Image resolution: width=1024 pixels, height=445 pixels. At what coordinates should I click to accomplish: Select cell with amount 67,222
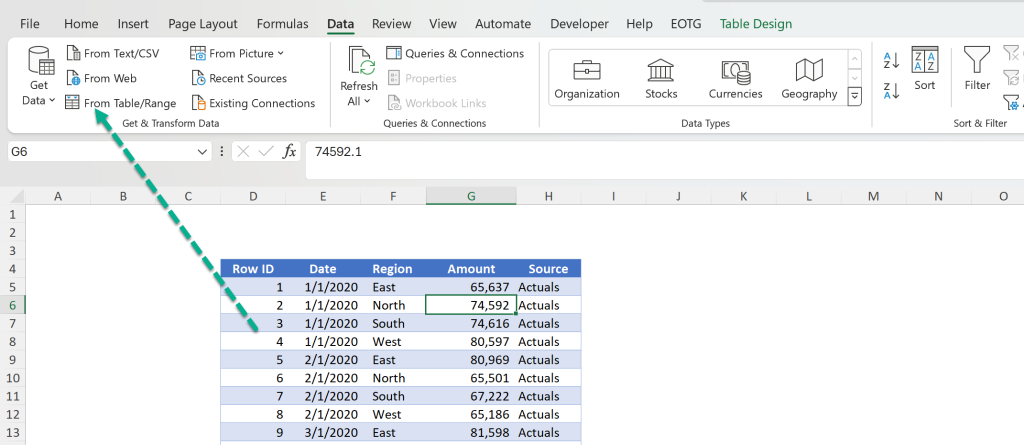coord(471,396)
